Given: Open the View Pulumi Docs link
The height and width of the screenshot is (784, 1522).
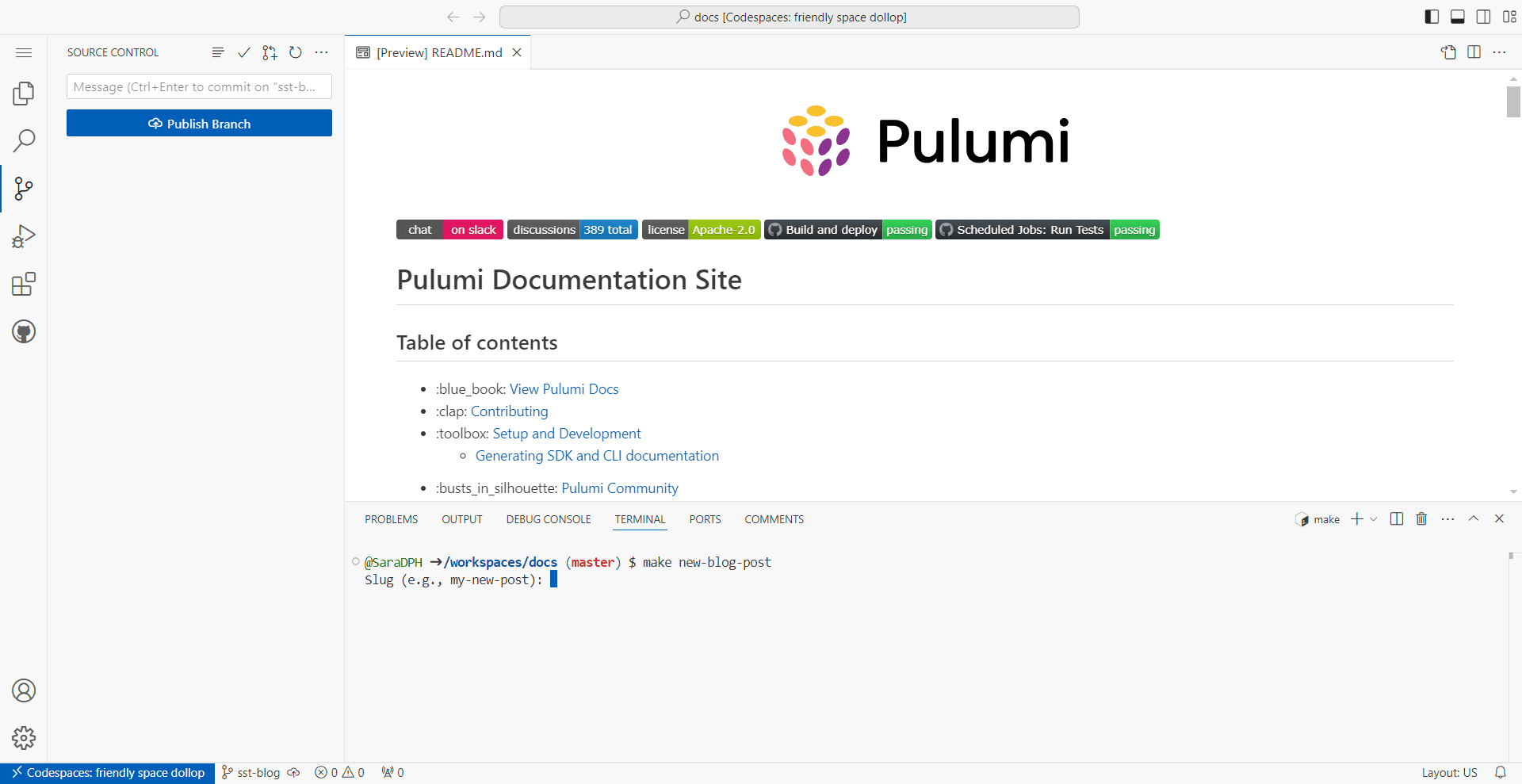Looking at the screenshot, I should point(564,389).
